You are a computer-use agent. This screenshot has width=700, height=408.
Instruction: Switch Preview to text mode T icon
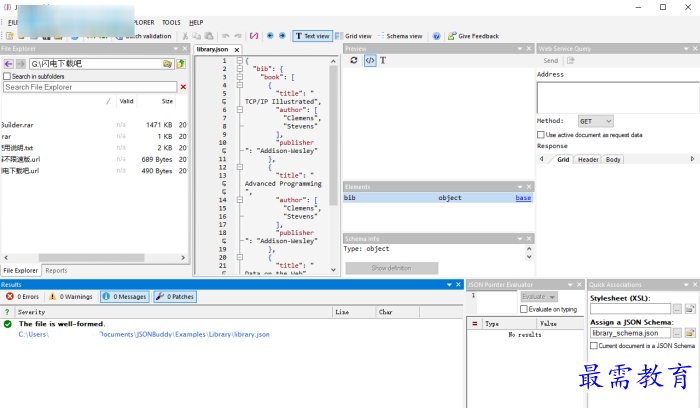pos(383,60)
